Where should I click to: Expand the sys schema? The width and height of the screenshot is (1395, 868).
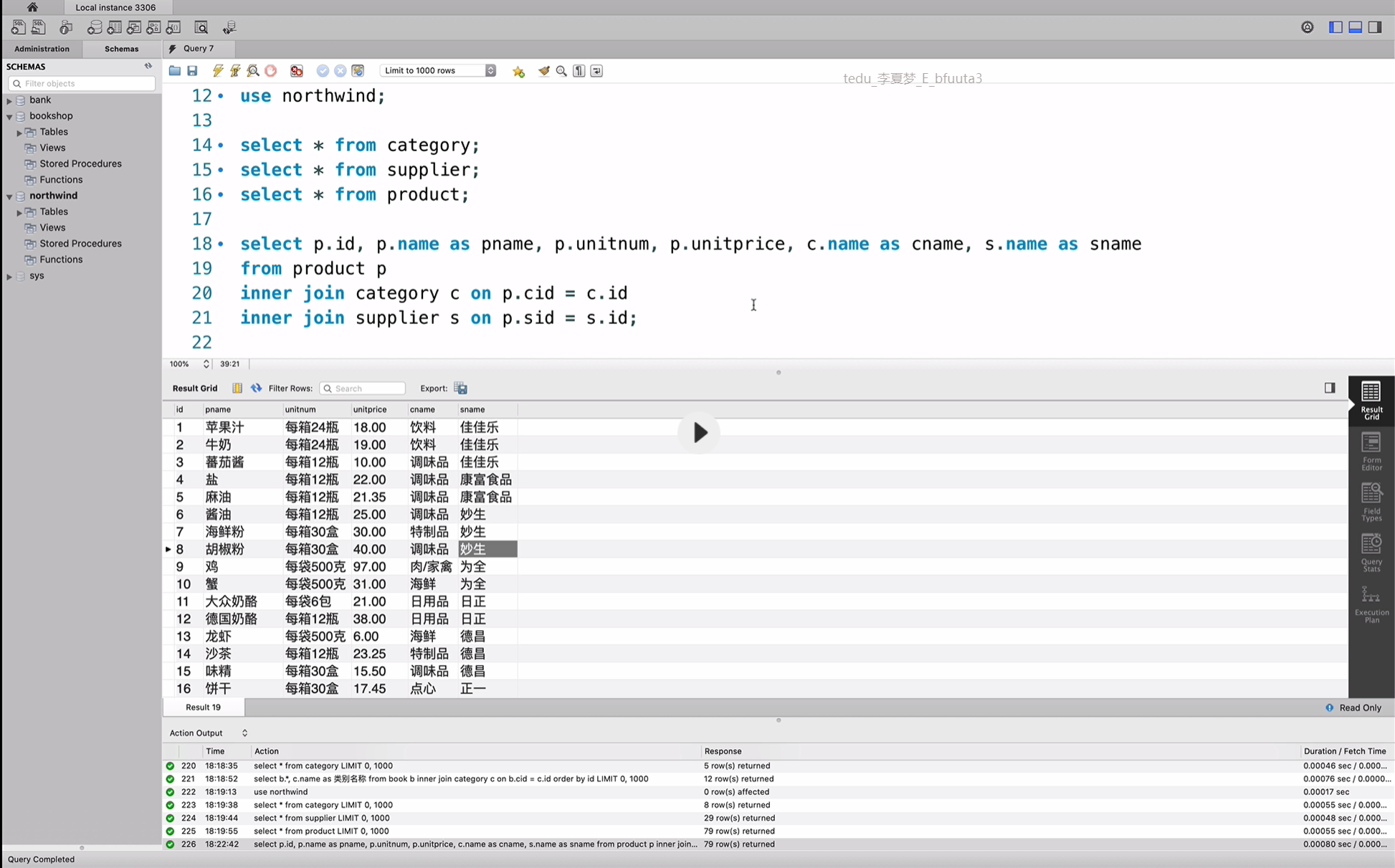(x=9, y=276)
